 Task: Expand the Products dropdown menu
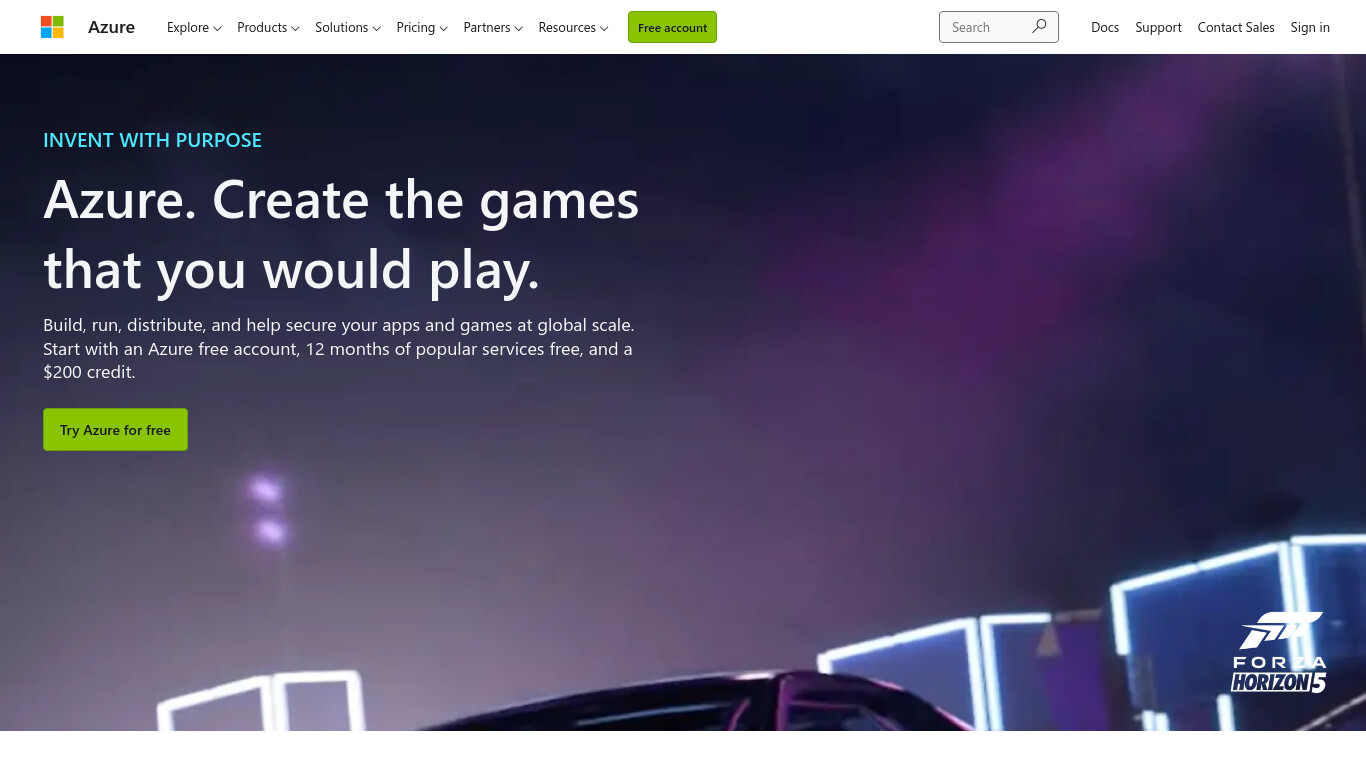click(x=268, y=27)
